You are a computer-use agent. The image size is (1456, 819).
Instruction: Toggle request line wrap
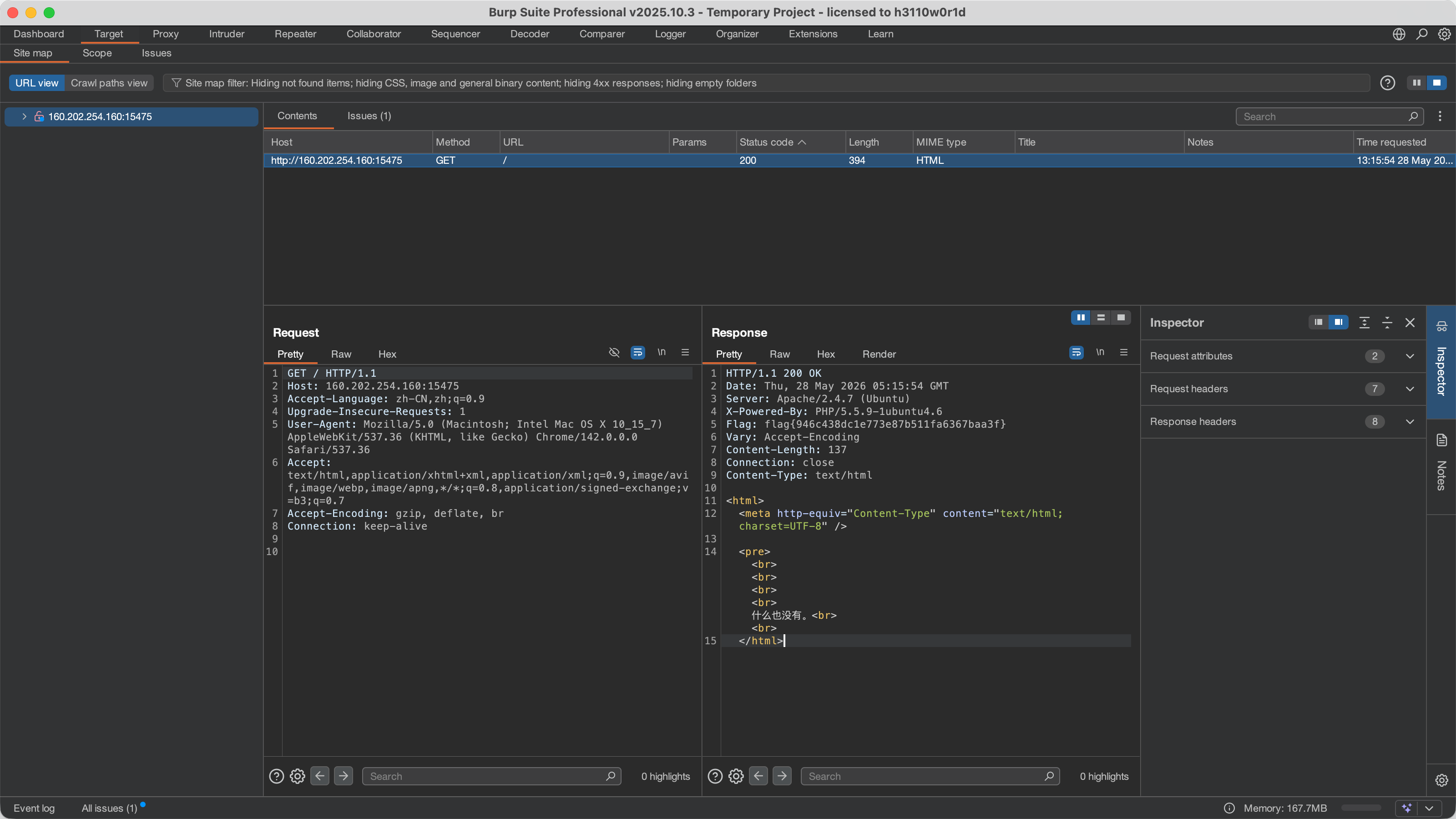[637, 352]
